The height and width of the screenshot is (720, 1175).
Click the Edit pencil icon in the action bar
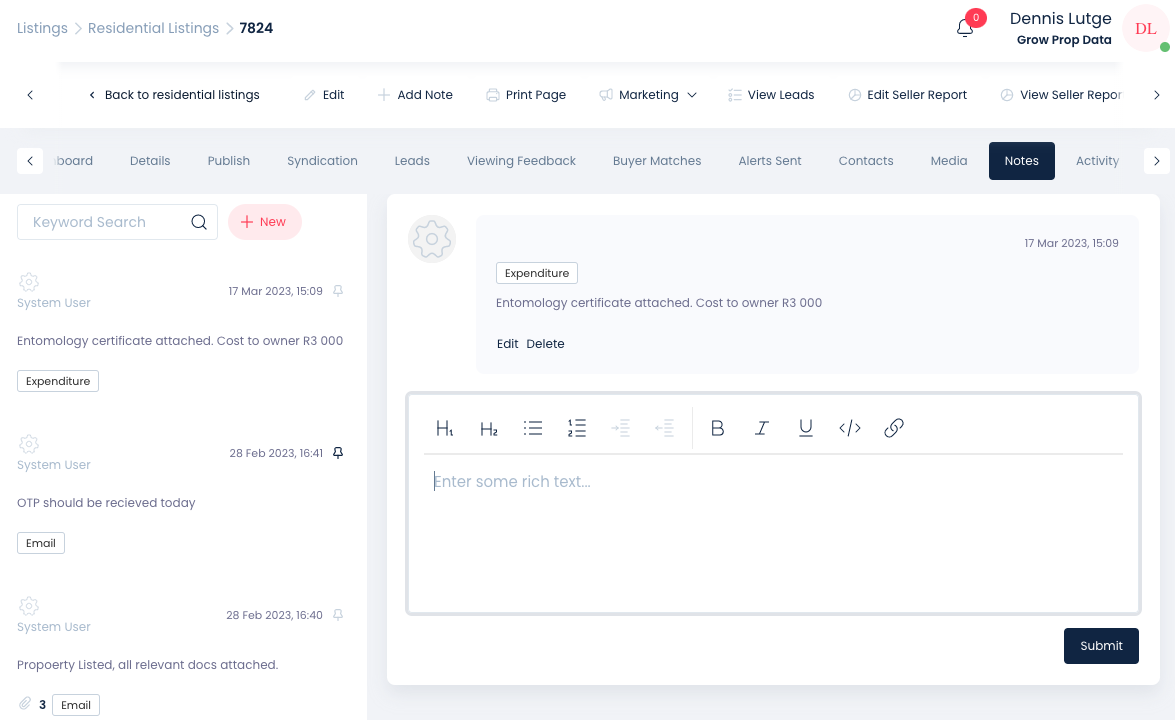coord(309,95)
